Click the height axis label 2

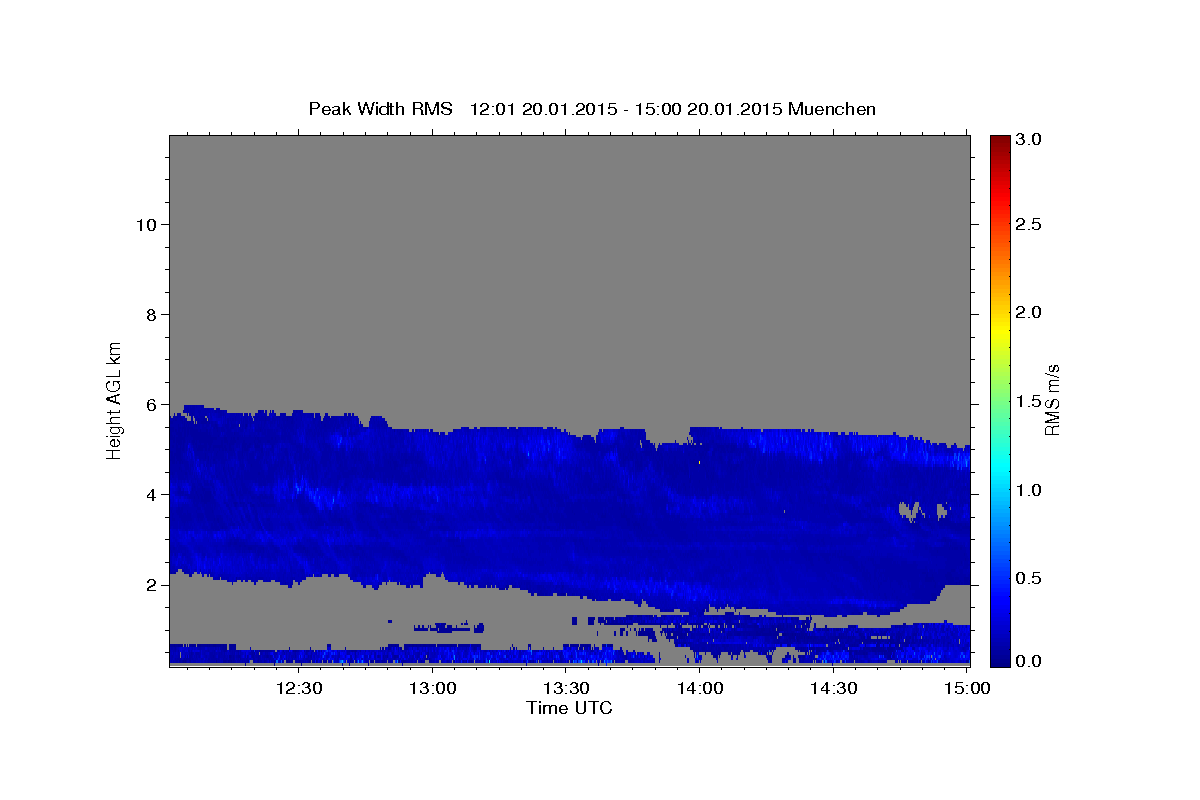[152, 584]
